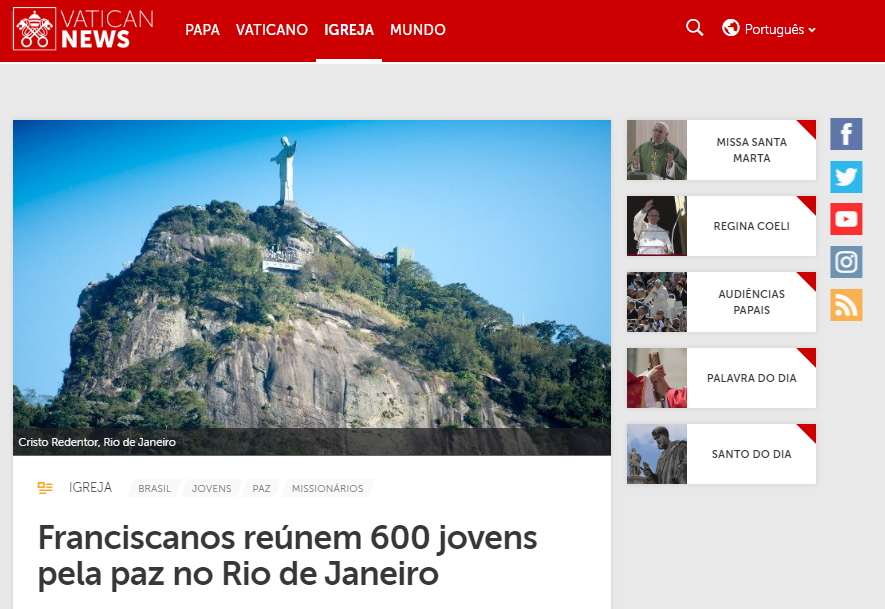Select the MISSIONÁRIOS tag
Screen dimensions: 885x609
(327, 488)
